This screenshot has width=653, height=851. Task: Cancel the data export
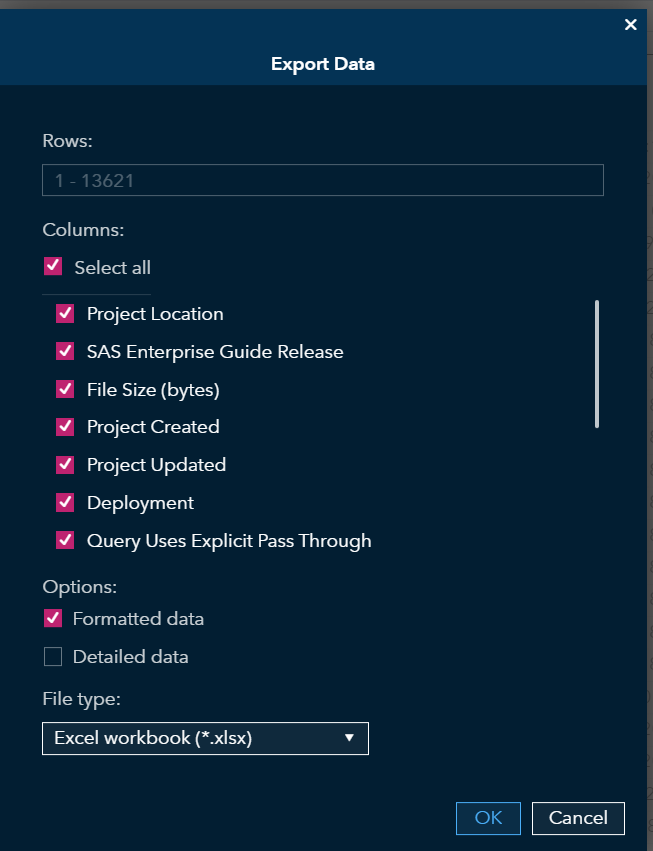tap(578, 817)
